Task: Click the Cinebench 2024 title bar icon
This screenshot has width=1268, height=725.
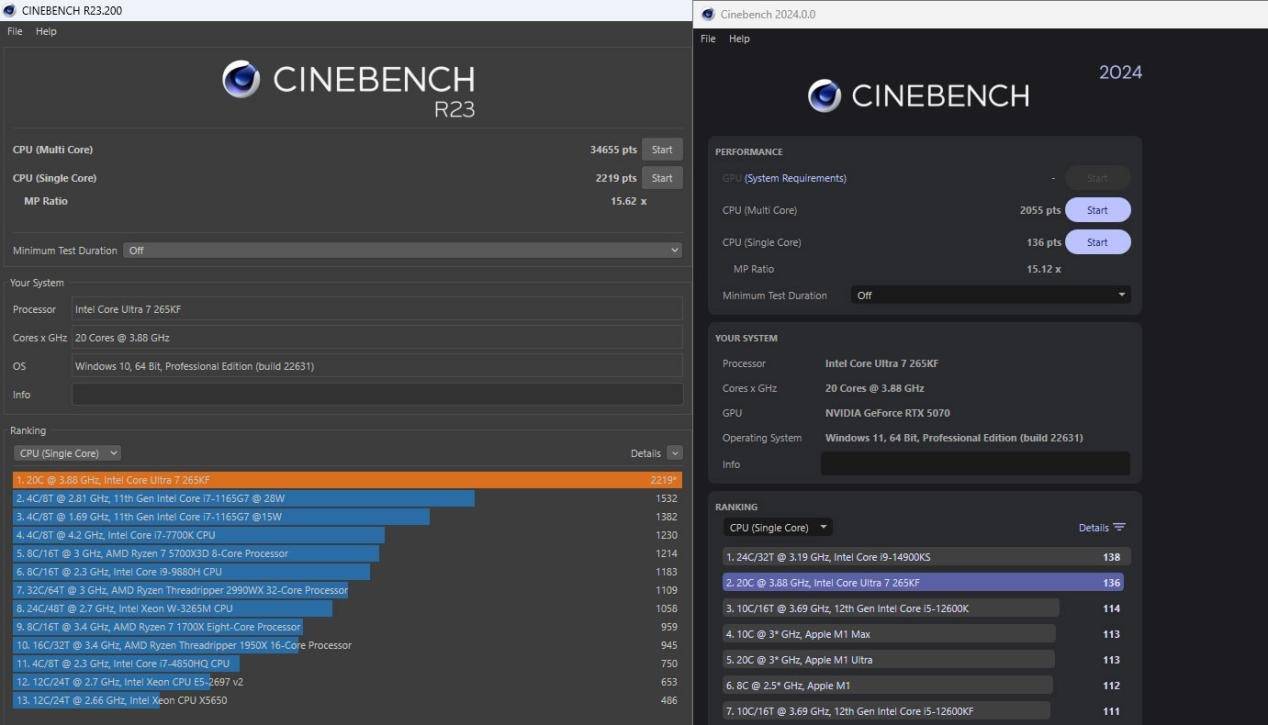Action: [708, 14]
